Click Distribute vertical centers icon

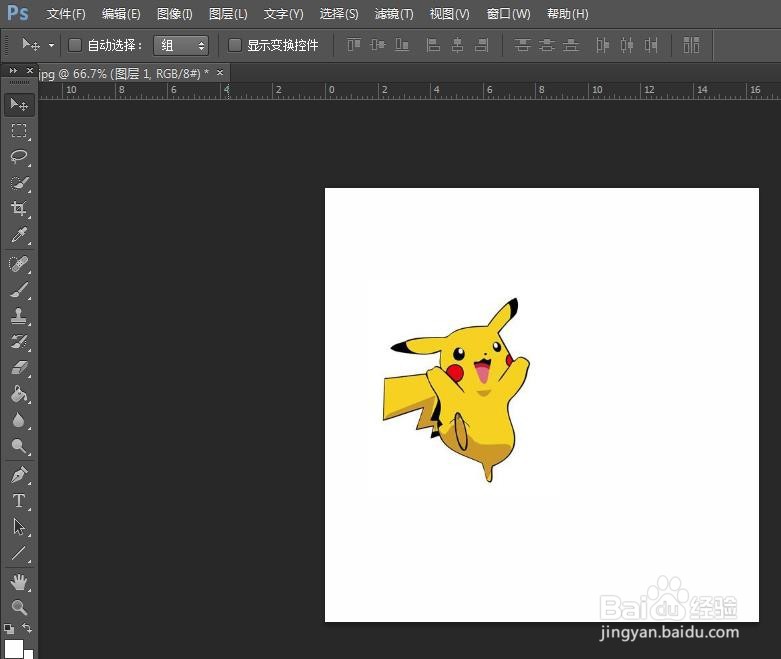(546, 45)
